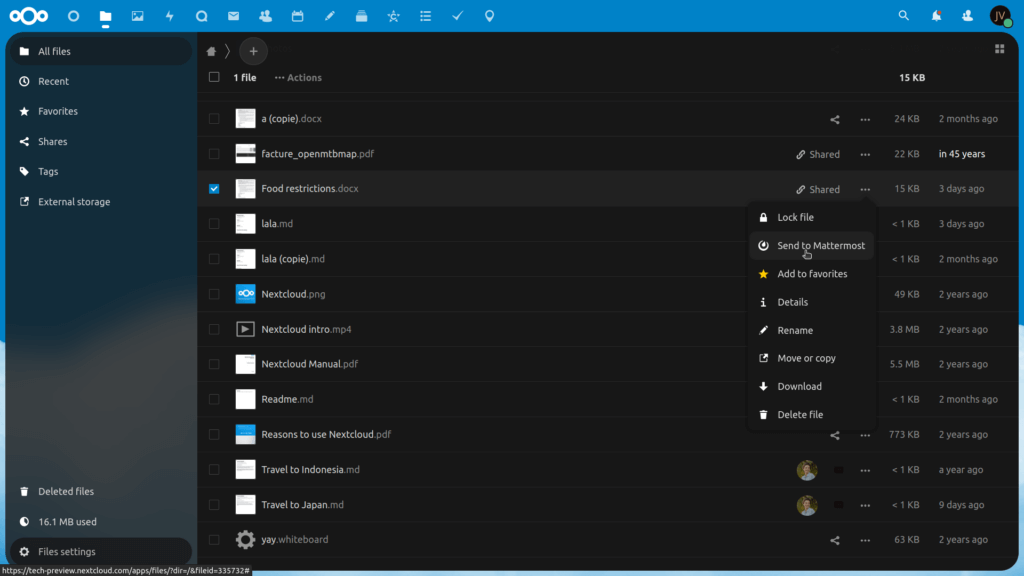Open the Maps pin icon
Image resolution: width=1024 pixels, height=576 pixels.
[489, 16]
